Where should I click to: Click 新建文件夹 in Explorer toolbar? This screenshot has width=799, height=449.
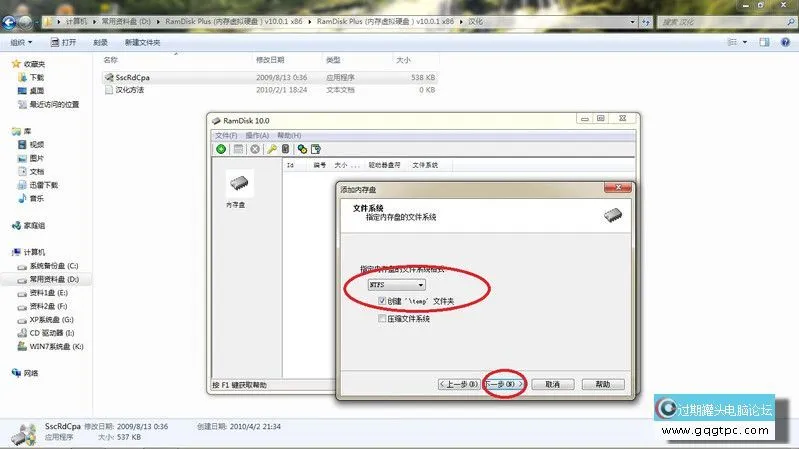coord(142,42)
